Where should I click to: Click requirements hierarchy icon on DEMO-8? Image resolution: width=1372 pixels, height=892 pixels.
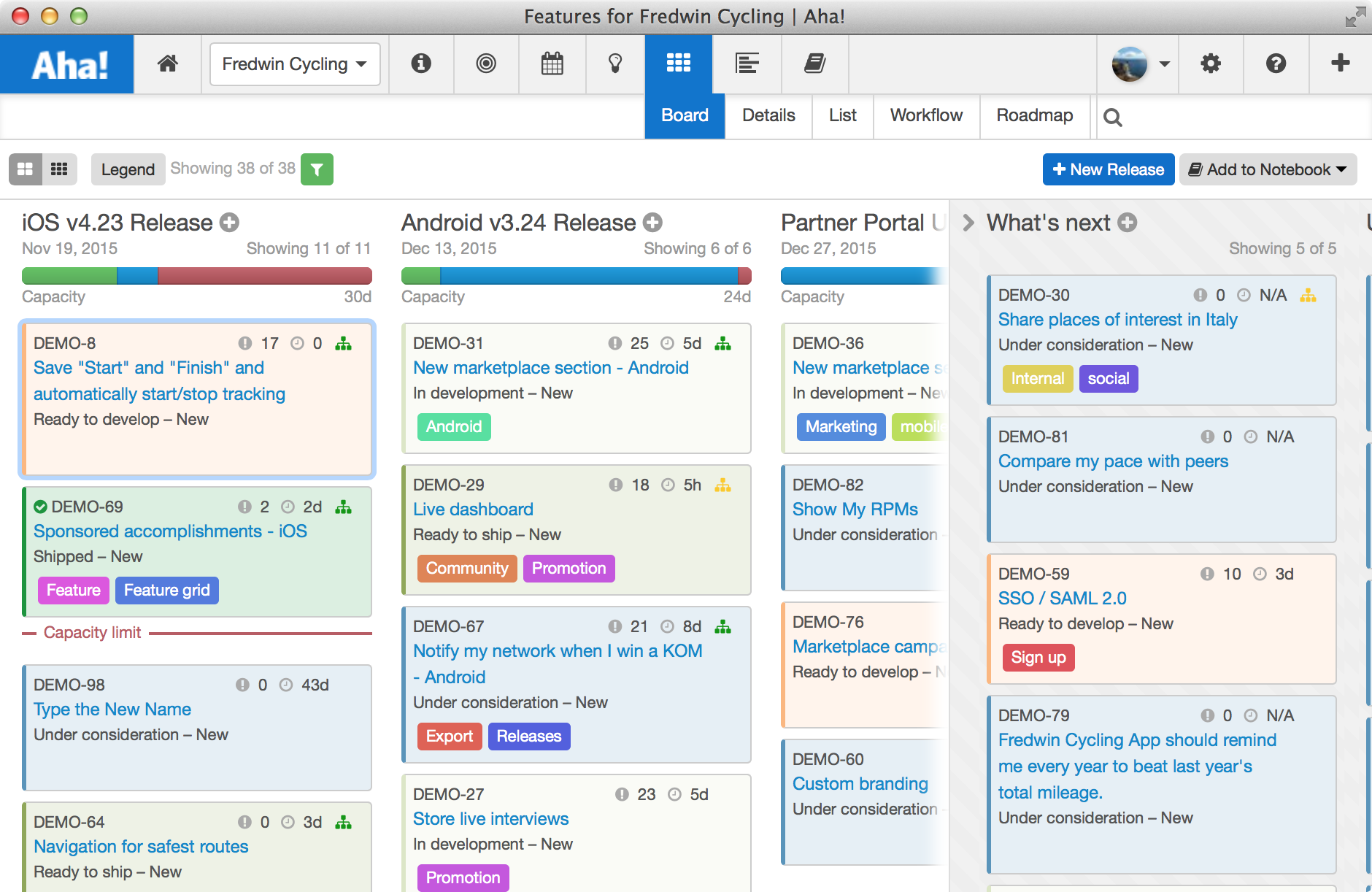(343, 343)
